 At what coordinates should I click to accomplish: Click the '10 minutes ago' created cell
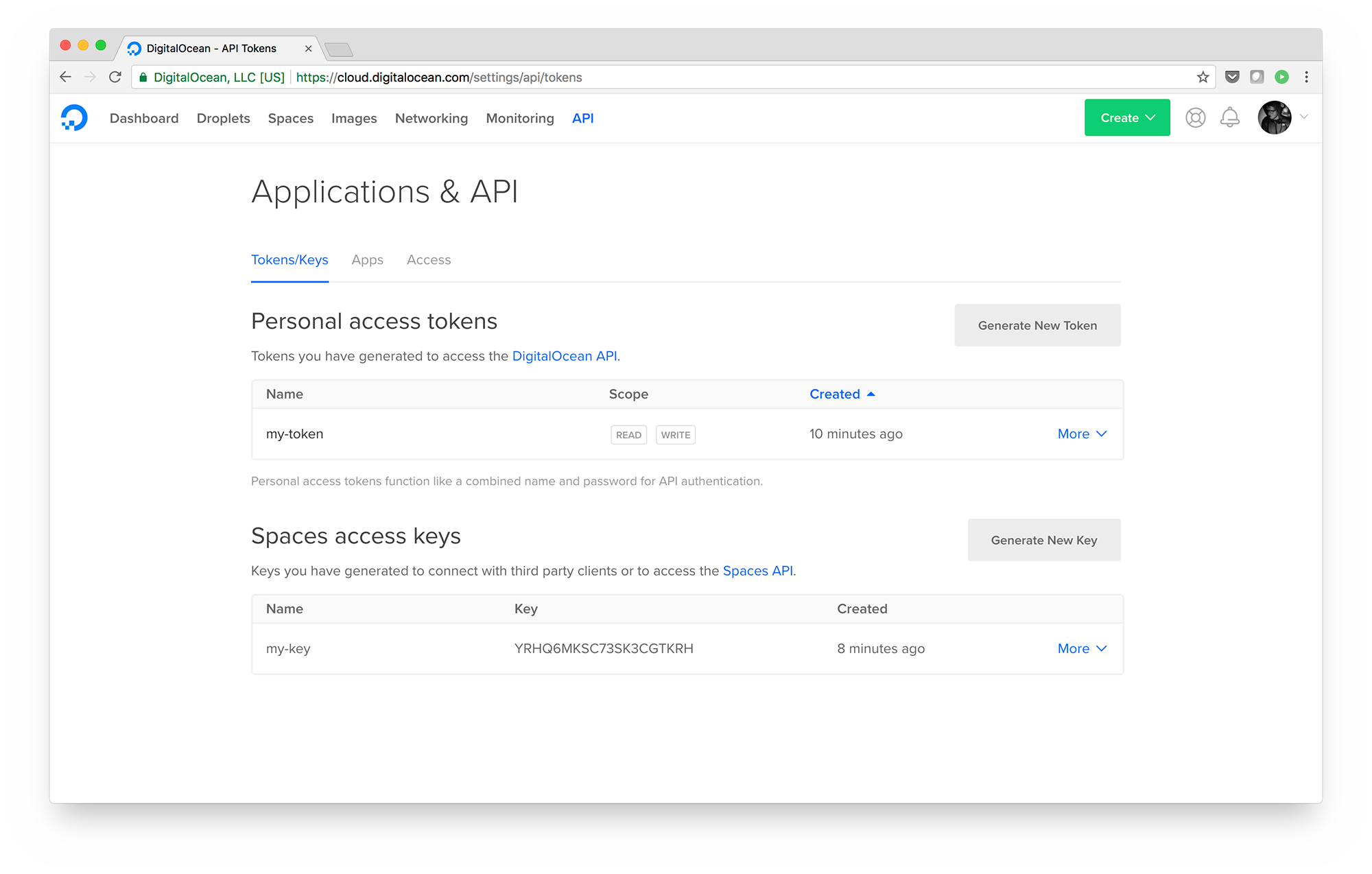(x=855, y=434)
